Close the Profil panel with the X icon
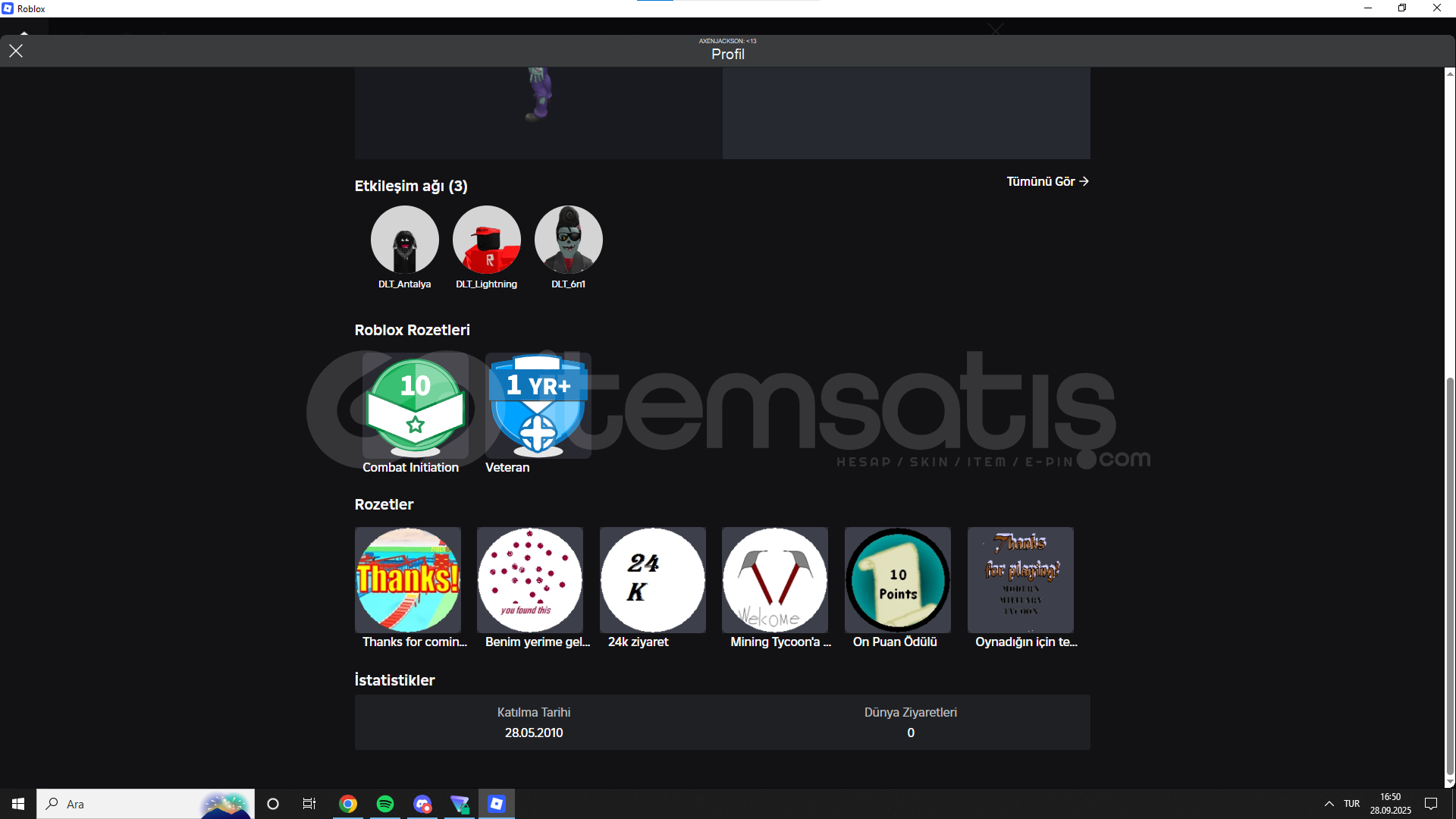Viewport: 1456px width, 819px height. pyautogui.click(x=16, y=51)
